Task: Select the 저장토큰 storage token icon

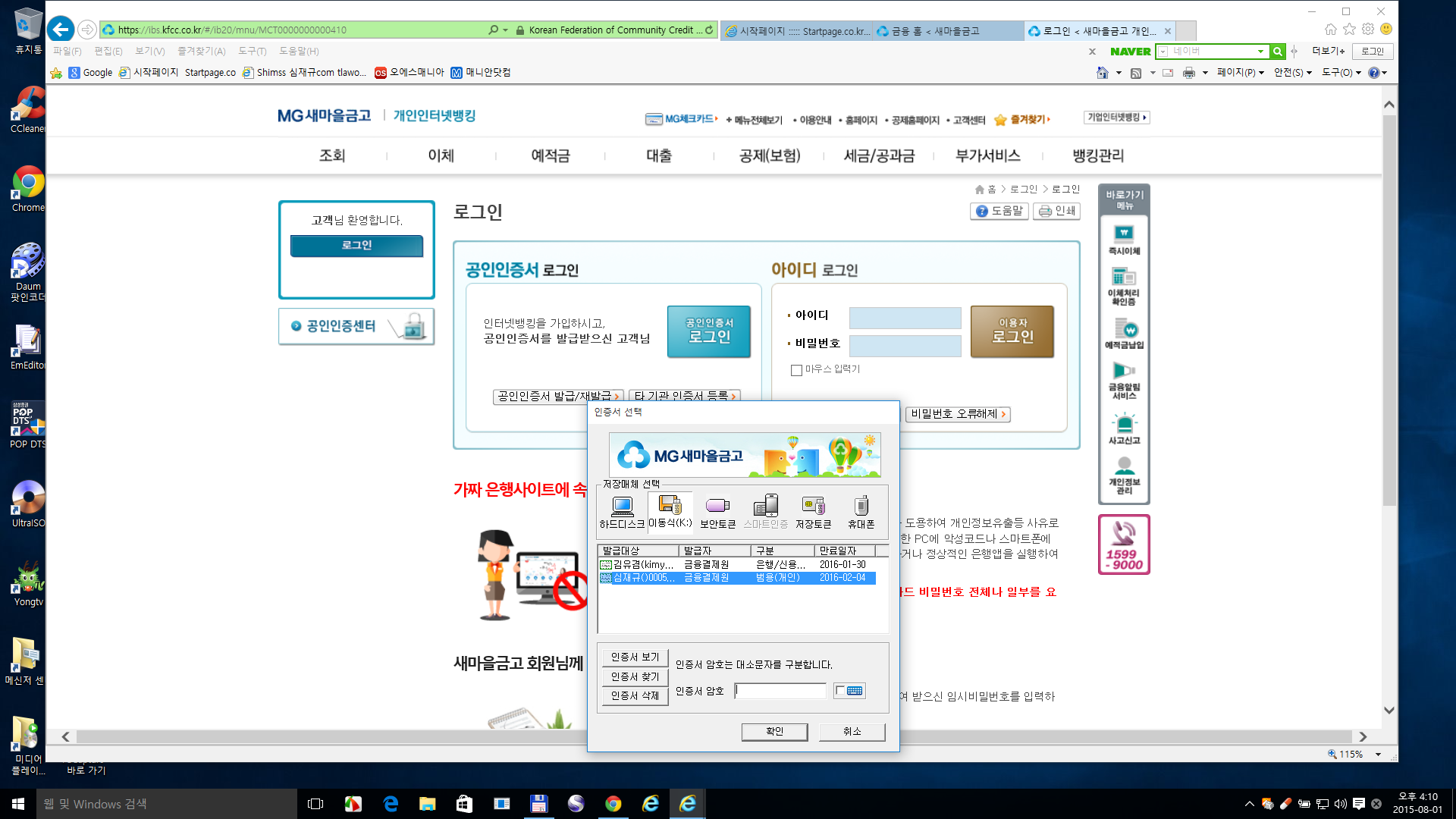Action: tap(814, 512)
